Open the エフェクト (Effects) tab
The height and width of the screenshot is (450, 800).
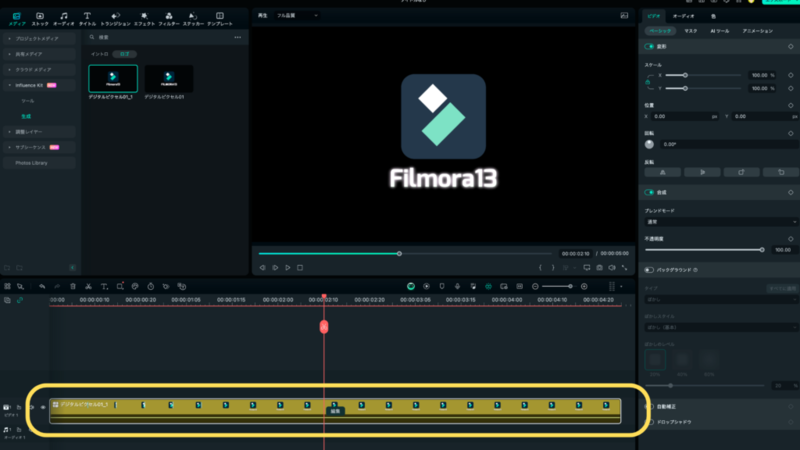click(x=144, y=19)
